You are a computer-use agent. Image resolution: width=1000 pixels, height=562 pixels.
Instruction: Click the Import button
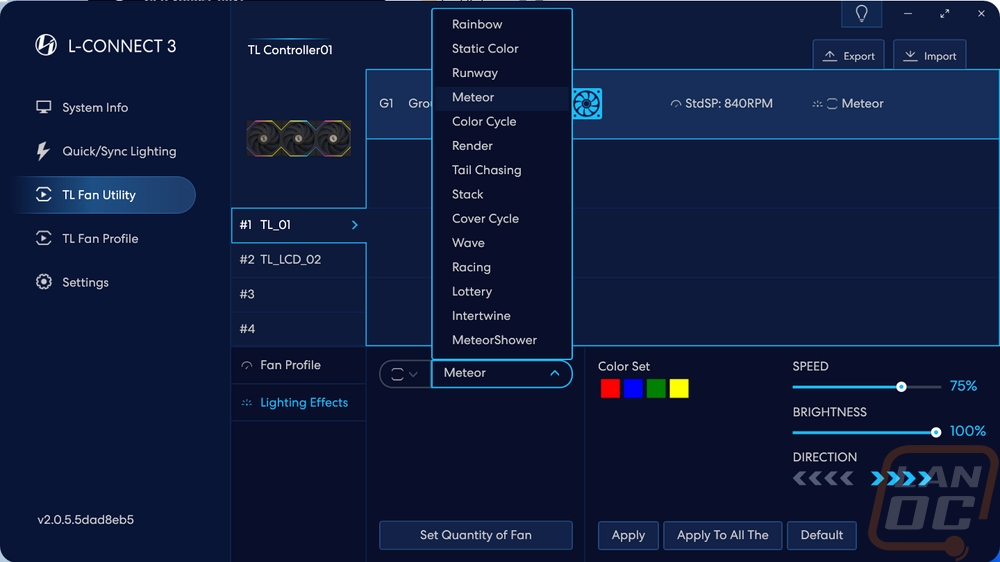930,56
